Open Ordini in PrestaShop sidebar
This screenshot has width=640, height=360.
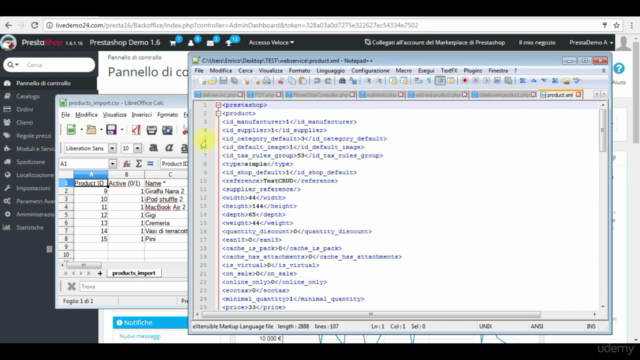[x=24, y=109]
